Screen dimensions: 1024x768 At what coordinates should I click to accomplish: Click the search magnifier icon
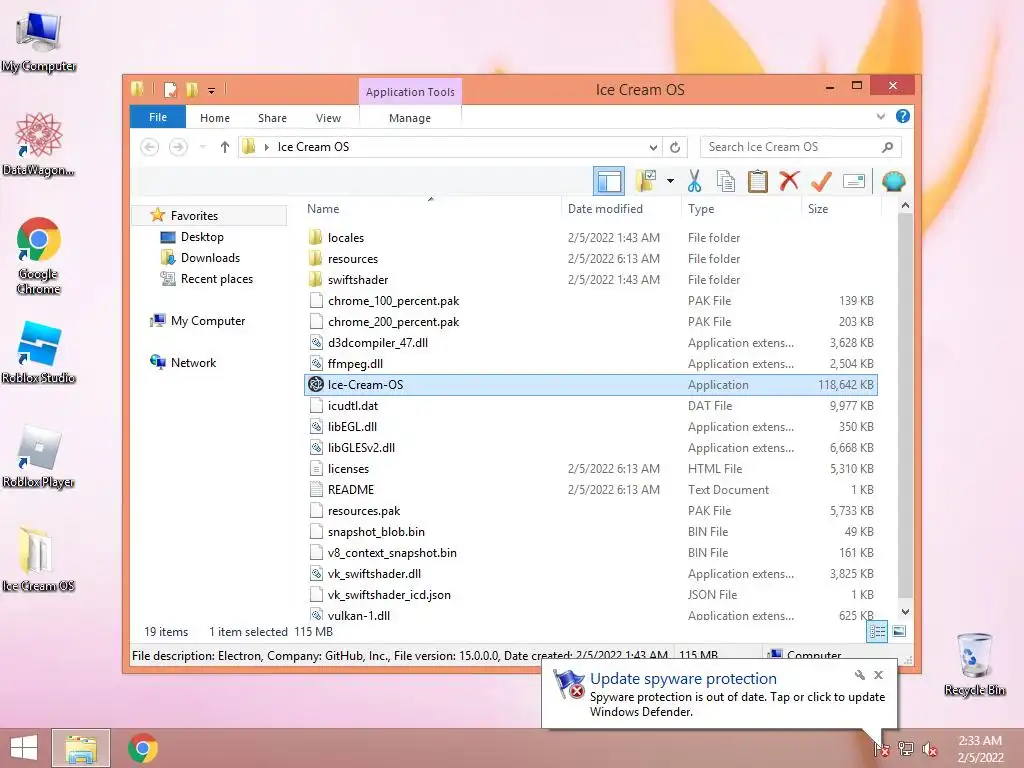[887, 147]
